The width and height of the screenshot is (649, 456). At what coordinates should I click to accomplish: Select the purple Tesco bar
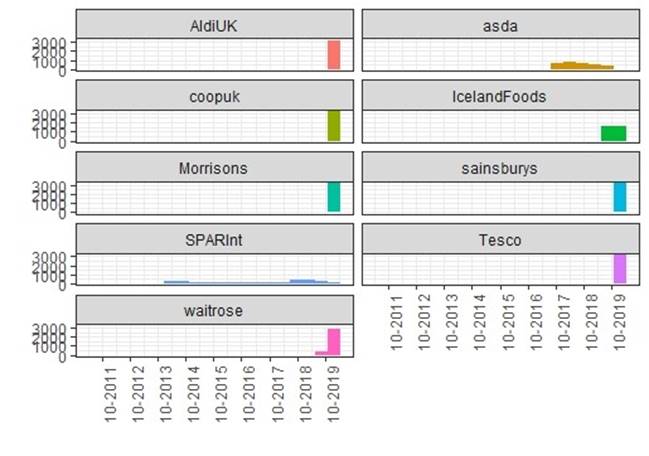(x=619, y=268)
